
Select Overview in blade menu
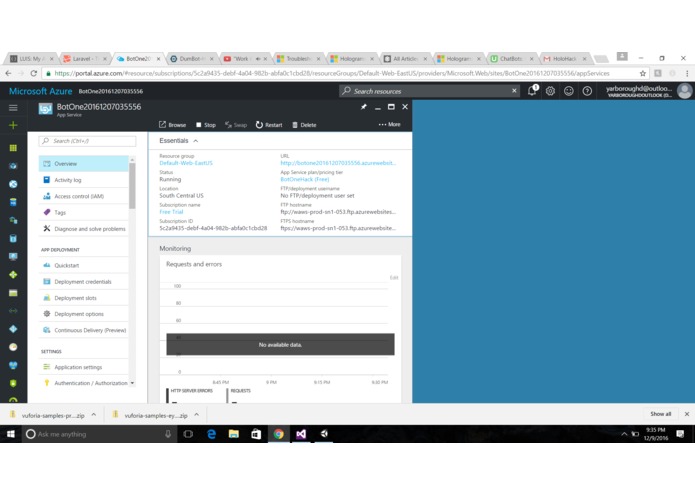(x=84, y=163)
